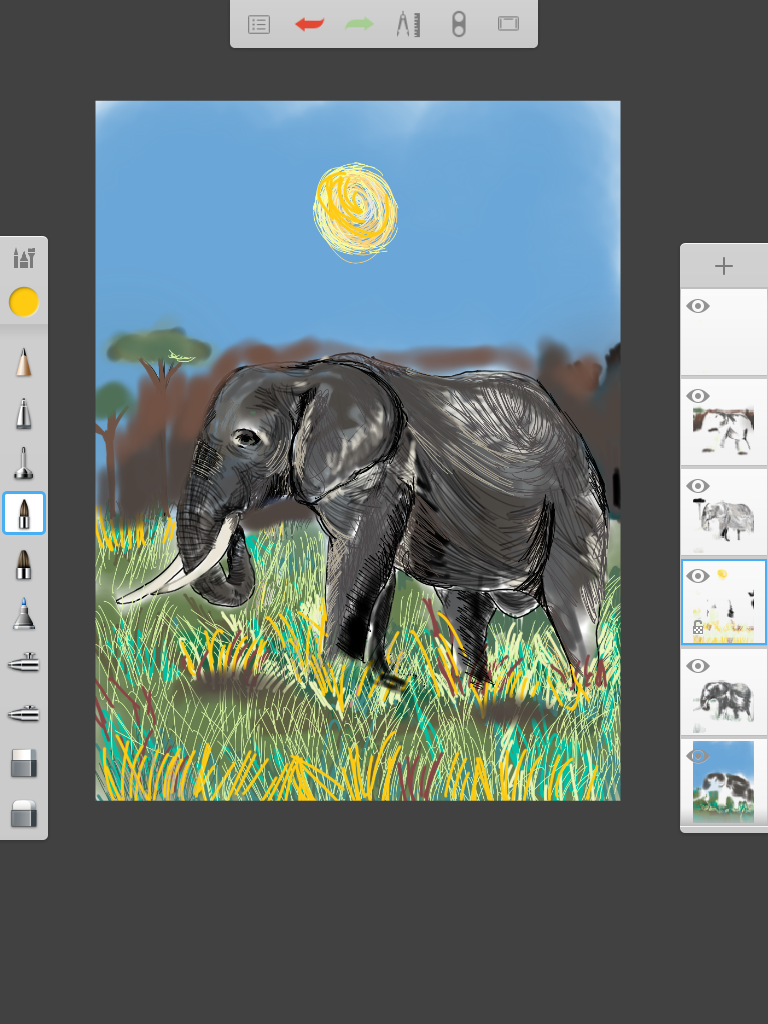Select the ballpoint pen tool
The height and width of the screenshot is (1024, 768).
[x=24, y=463]
